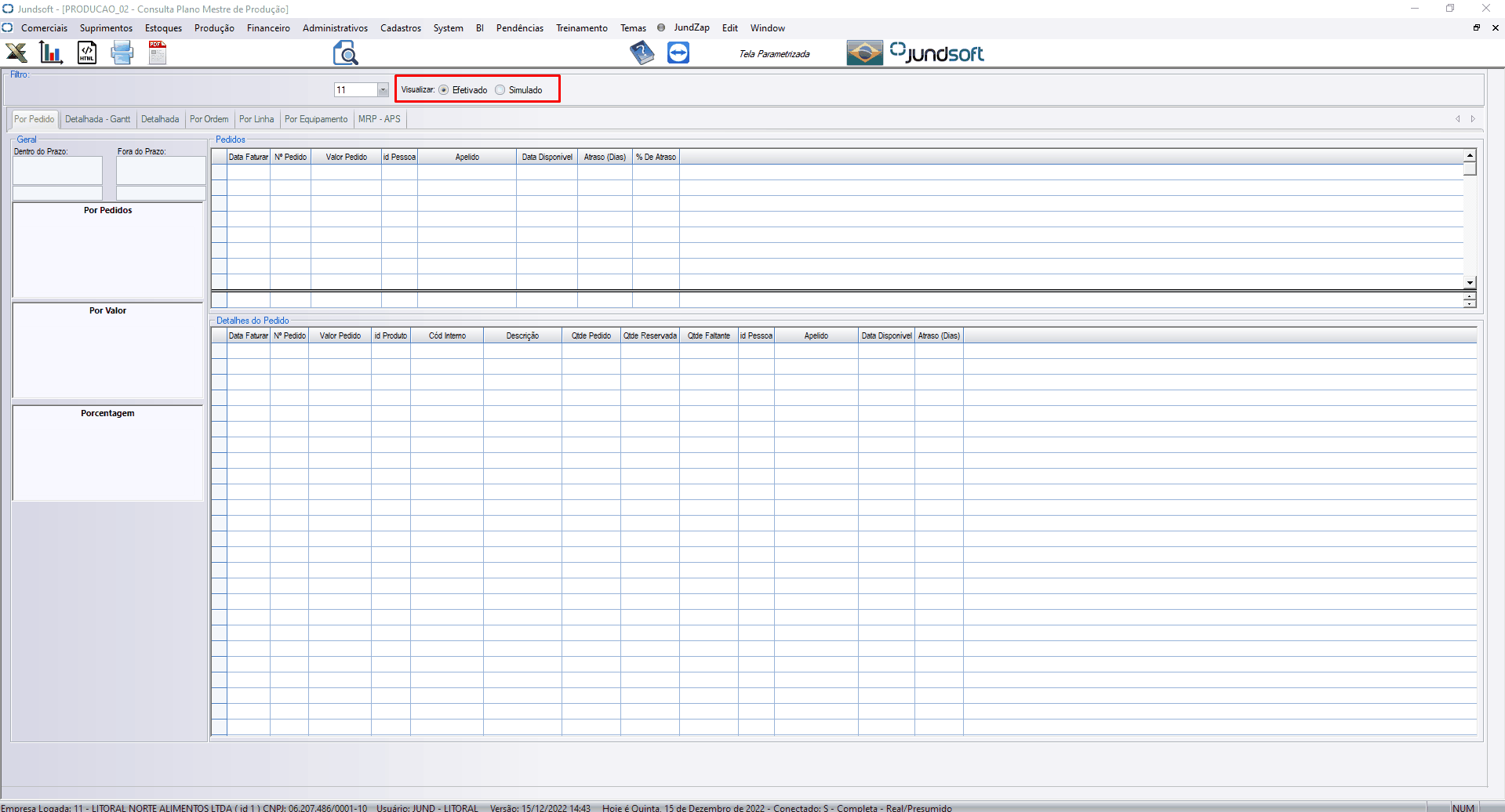Viewport: 1505px width, 812px height.
Task: Switch to the Detalhada tab
Action: 160,119
